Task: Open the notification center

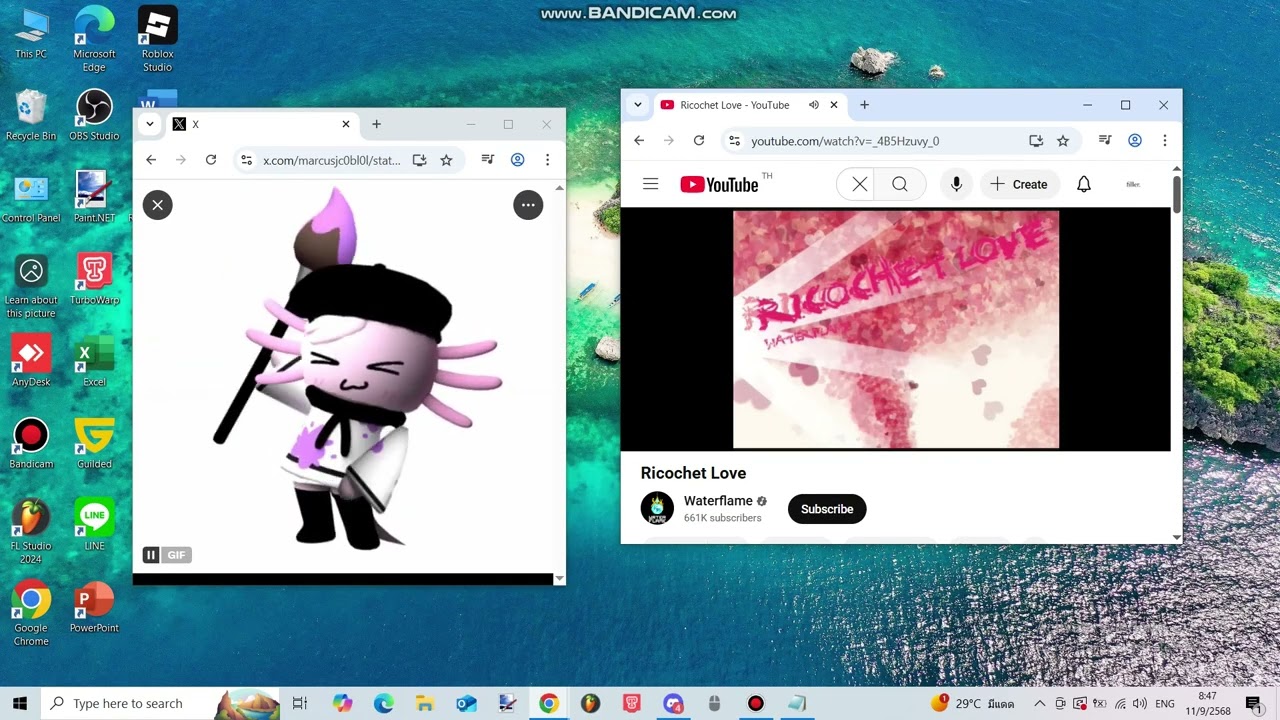Action: pos(1254,704)
